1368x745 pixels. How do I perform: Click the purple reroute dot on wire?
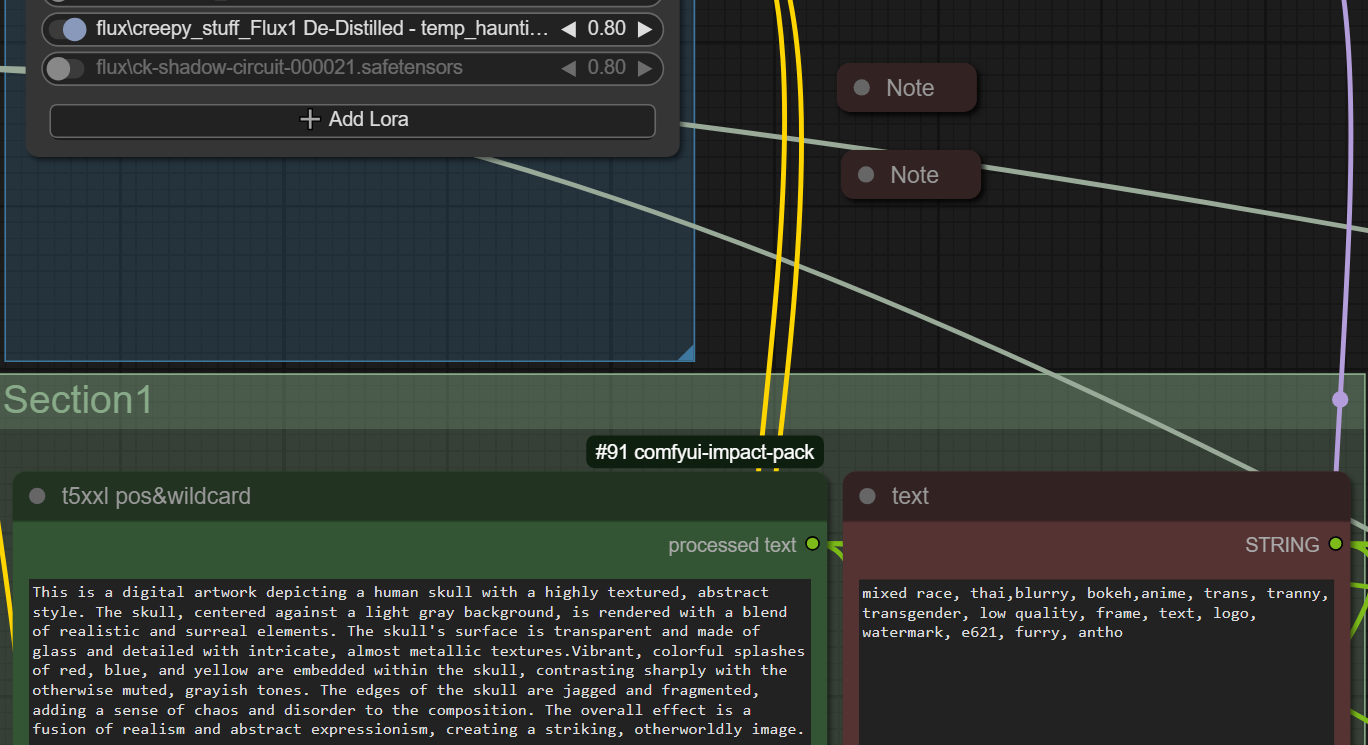click(x=1340, y=399)
